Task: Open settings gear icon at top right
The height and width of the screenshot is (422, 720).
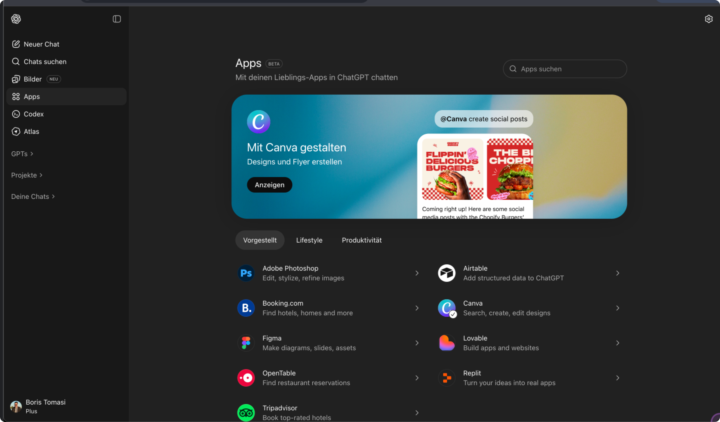Action: (x=709, y=19)
